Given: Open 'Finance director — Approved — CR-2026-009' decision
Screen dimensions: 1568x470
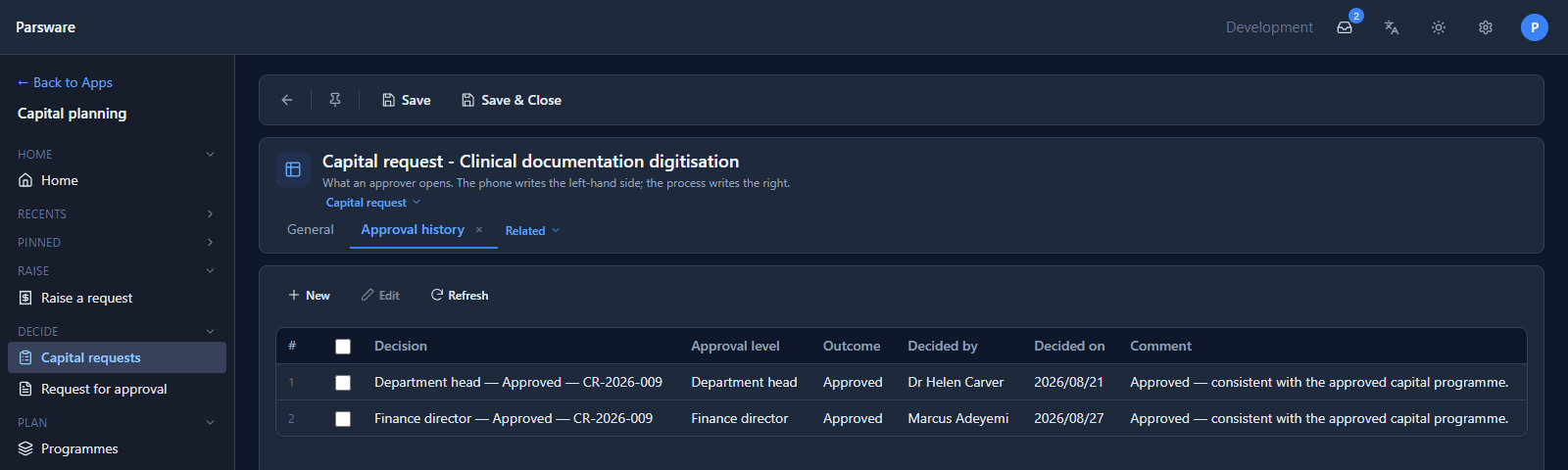Looking at the screenshot, I should [514, 418].
